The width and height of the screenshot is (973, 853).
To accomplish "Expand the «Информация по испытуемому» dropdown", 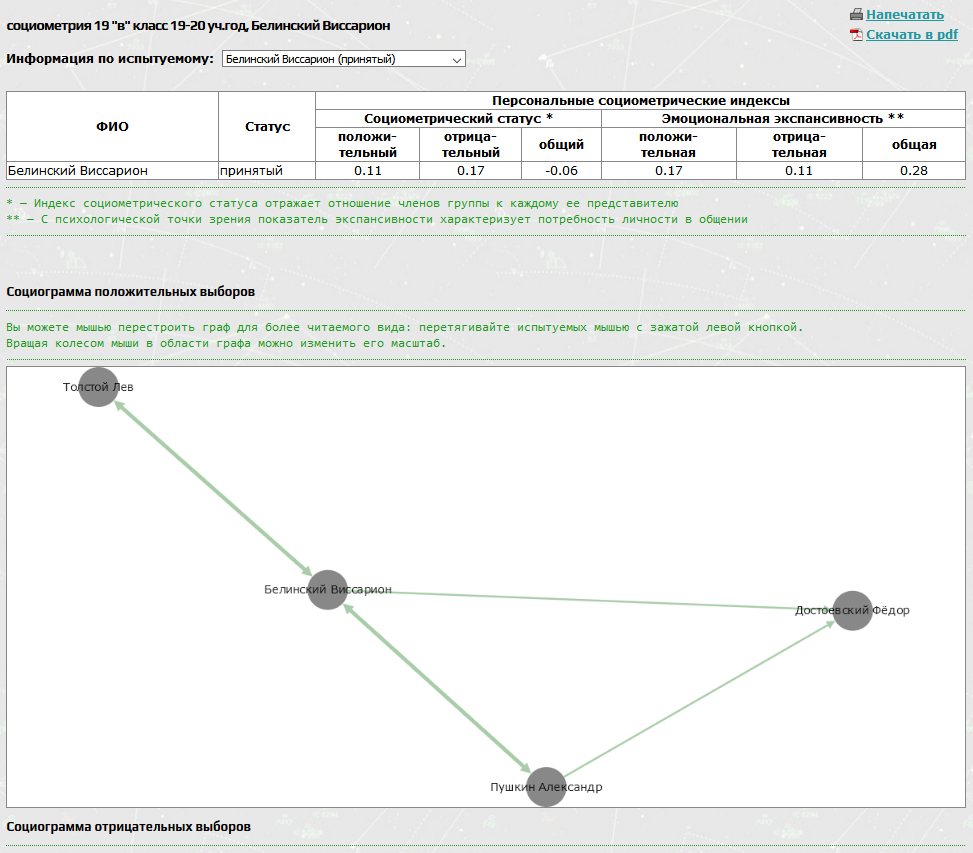I will pyautogui.click(x=343, y=59).
